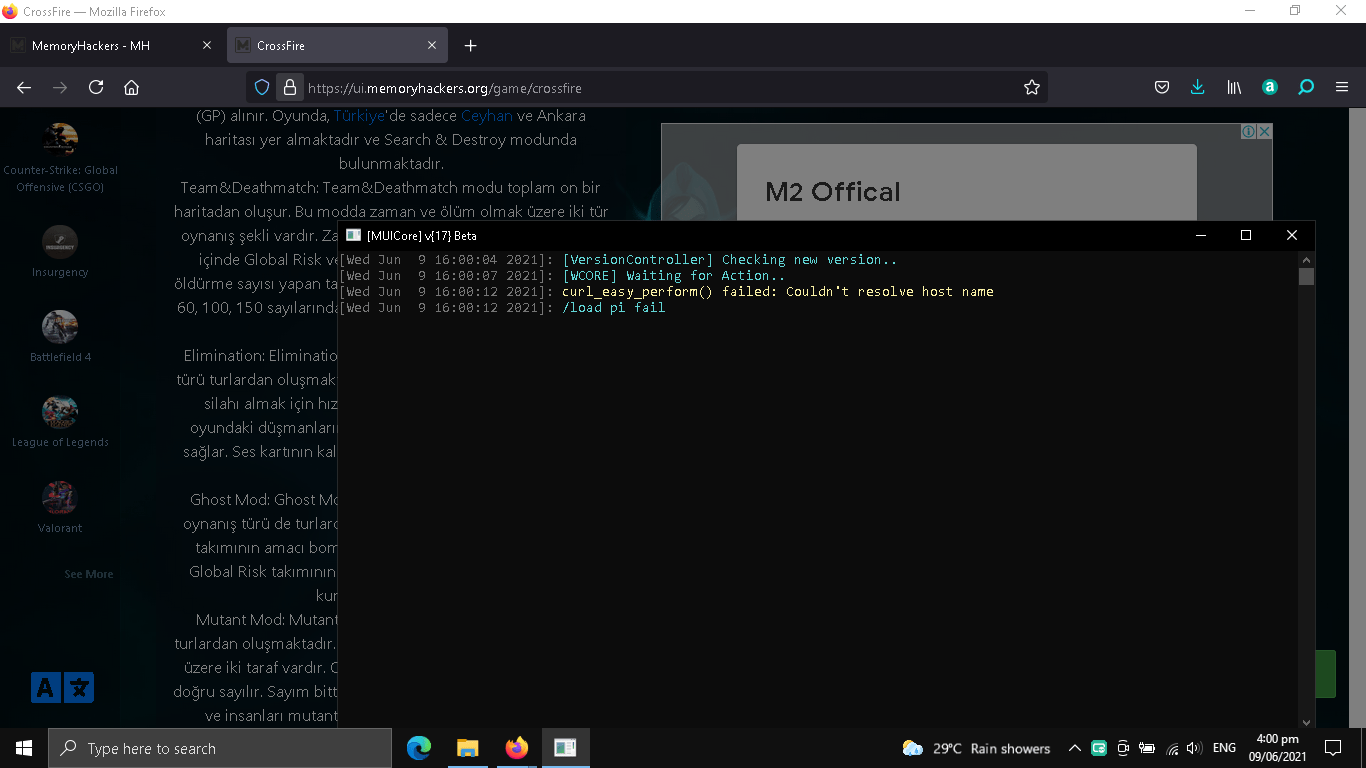Click the See More games link
This screenshot has width=1366, height=768.
pyautogui.click(x=89, y=574)
